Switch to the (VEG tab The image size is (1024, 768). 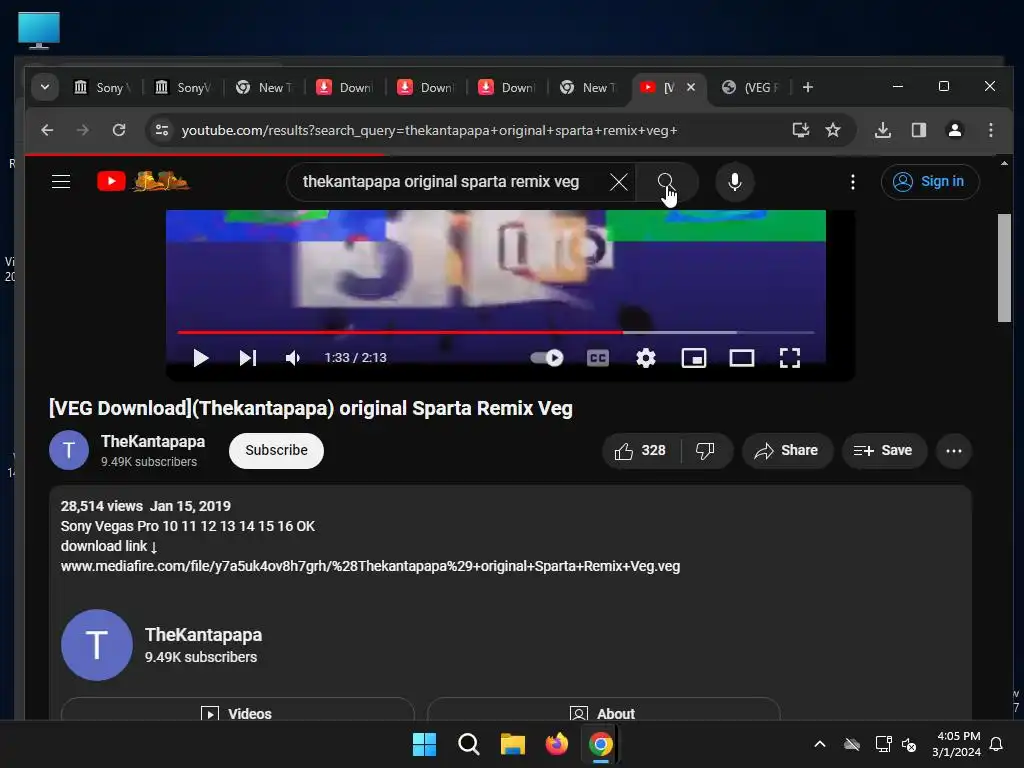point(751,88)
